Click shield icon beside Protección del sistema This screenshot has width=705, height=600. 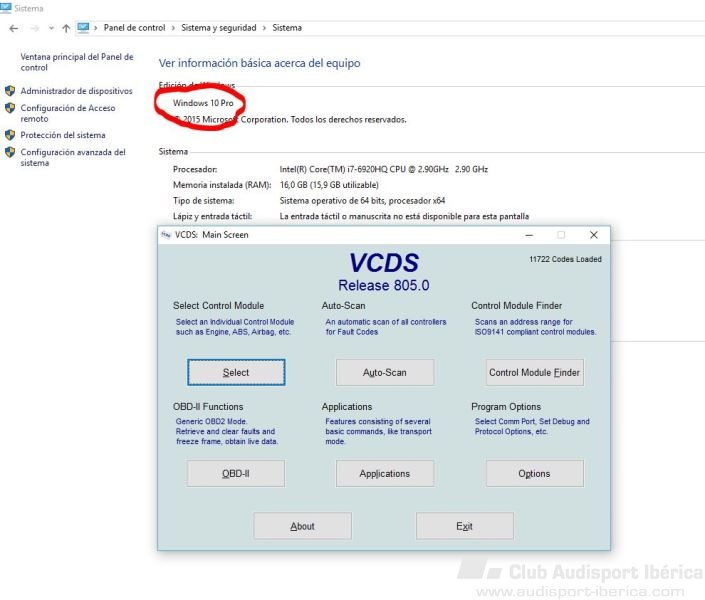[10, 135]
